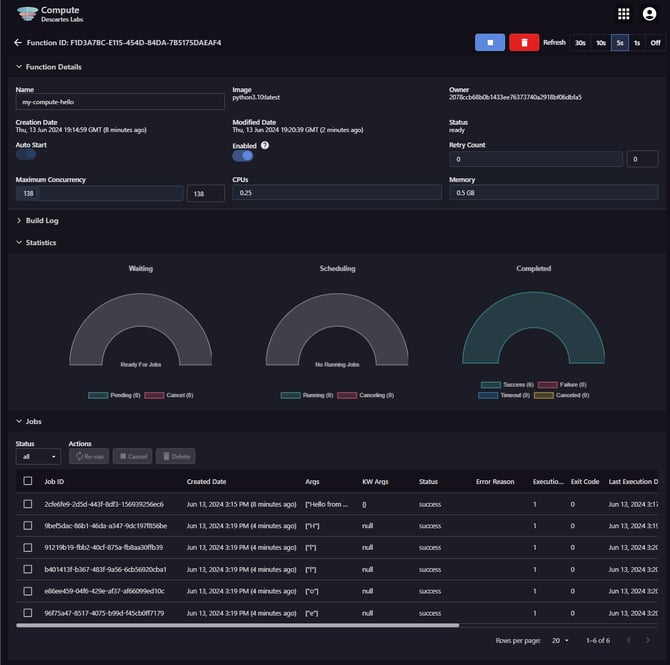670x665 pixels.
Task: Select the checkbox for job 2cfe6fe9
Action: coord(28,503)
